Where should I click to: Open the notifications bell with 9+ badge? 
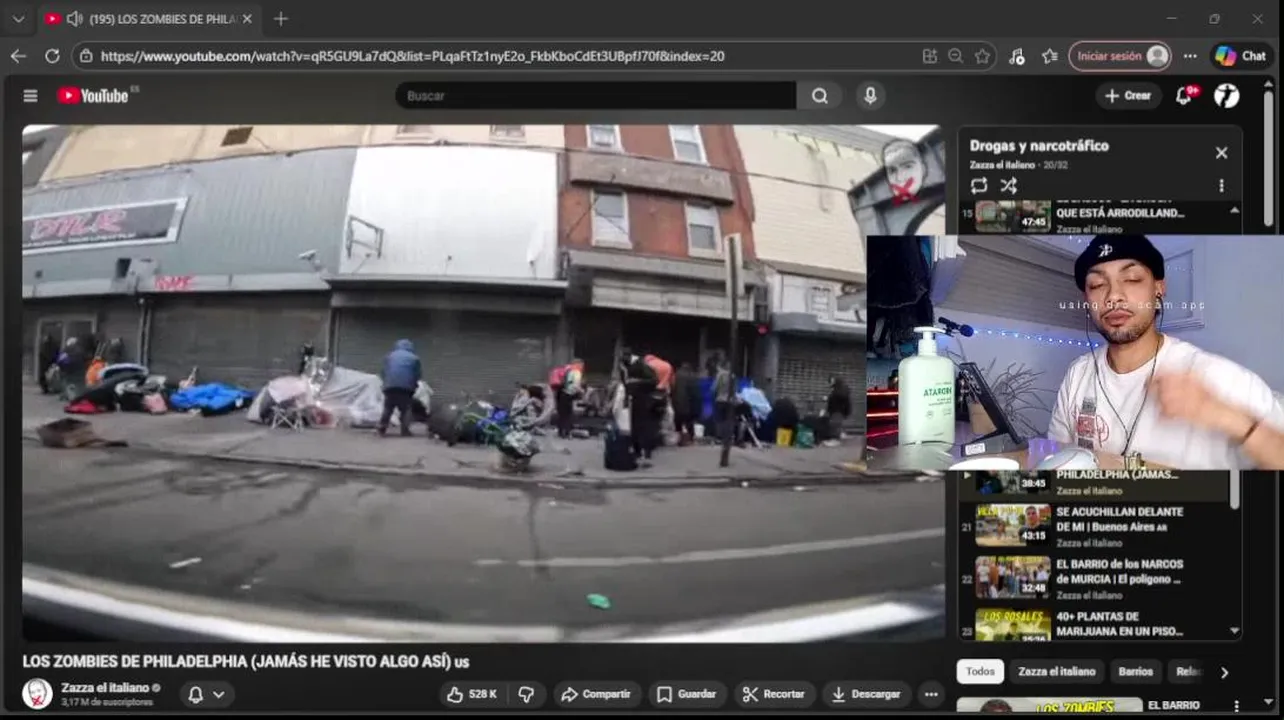(x=1185, y=96)
